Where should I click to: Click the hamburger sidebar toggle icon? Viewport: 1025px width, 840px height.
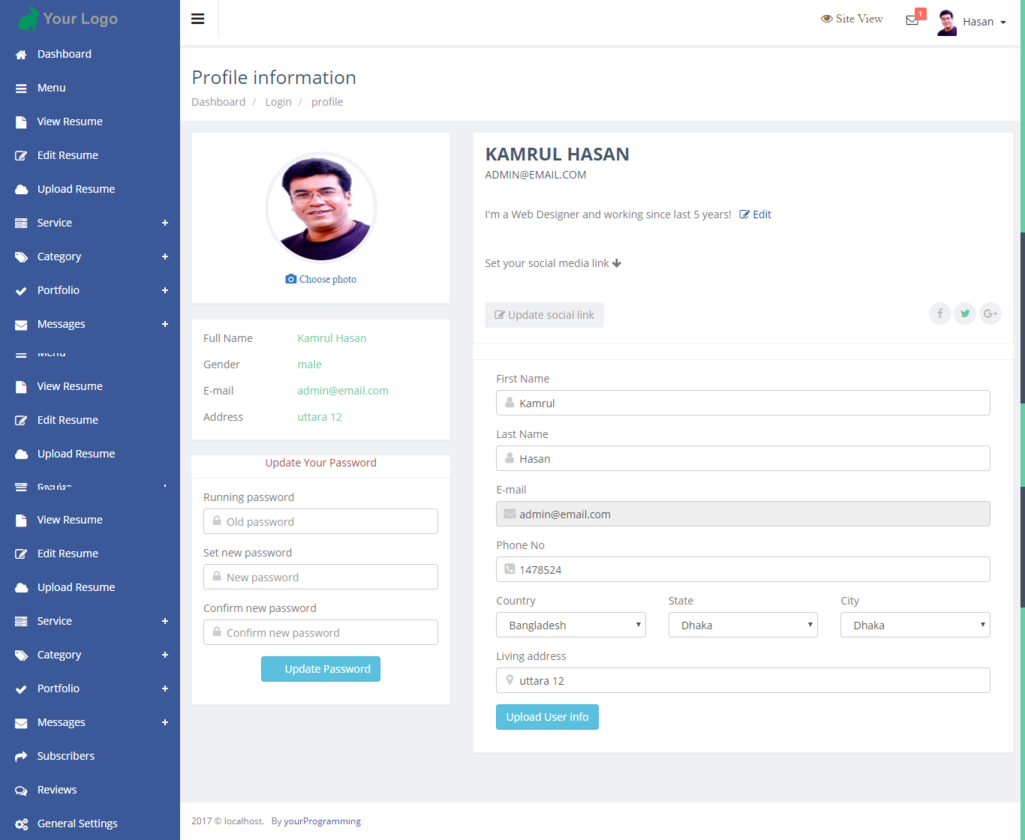(198, 19)
